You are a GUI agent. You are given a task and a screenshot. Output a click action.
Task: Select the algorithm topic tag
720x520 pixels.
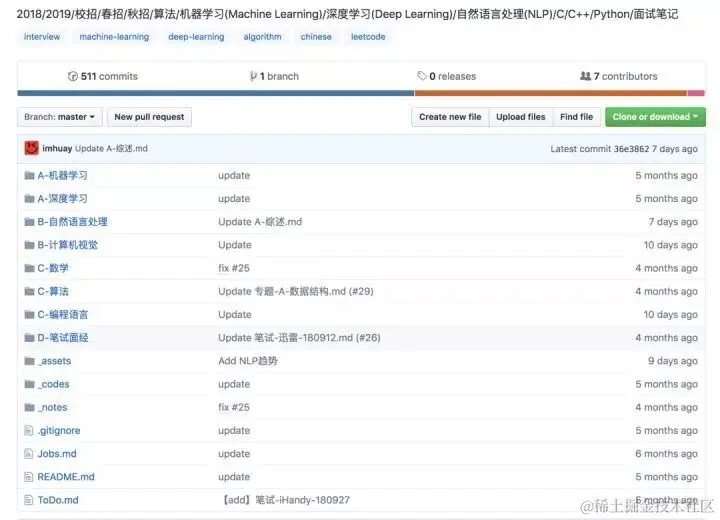click(262, 37)
